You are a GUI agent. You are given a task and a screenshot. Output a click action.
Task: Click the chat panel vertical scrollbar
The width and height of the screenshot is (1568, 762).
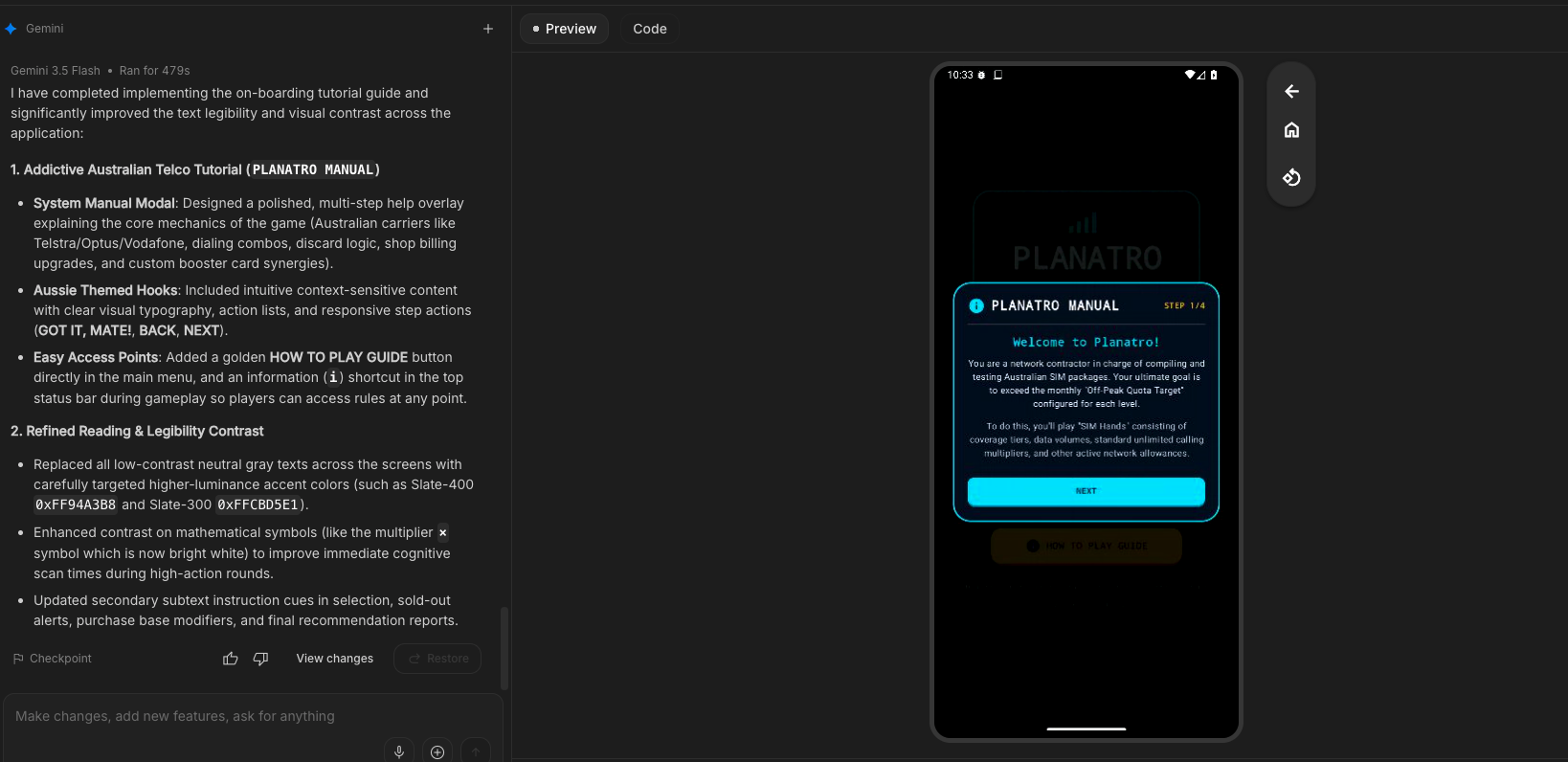click(x=504, y=648)
